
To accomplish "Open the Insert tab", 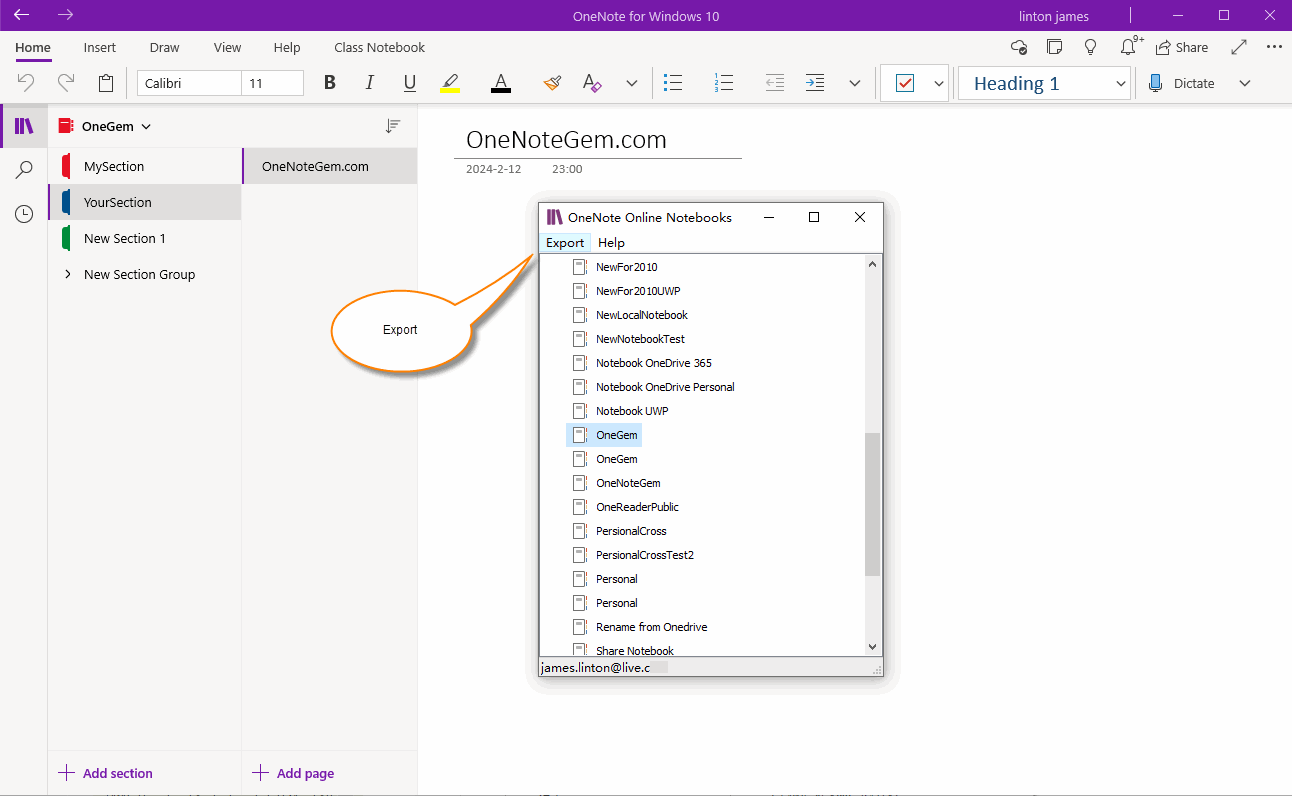I will pyautogui.click(x=100, y=47).
